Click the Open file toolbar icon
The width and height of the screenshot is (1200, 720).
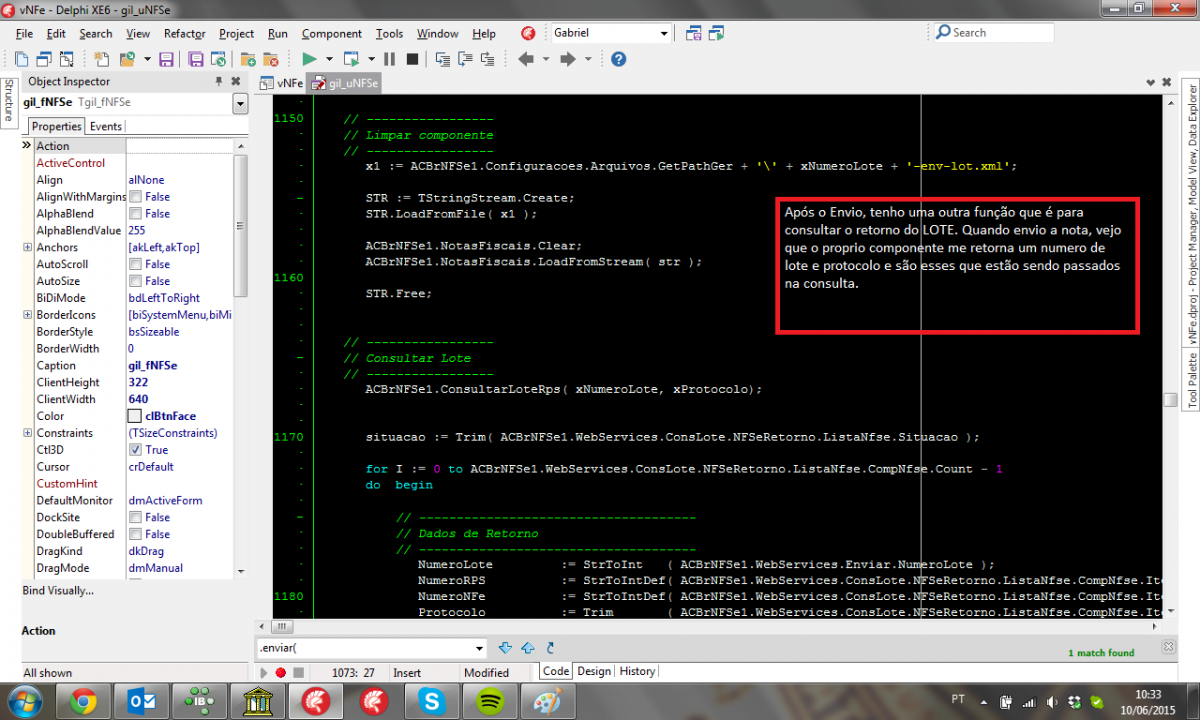[127, 59]
